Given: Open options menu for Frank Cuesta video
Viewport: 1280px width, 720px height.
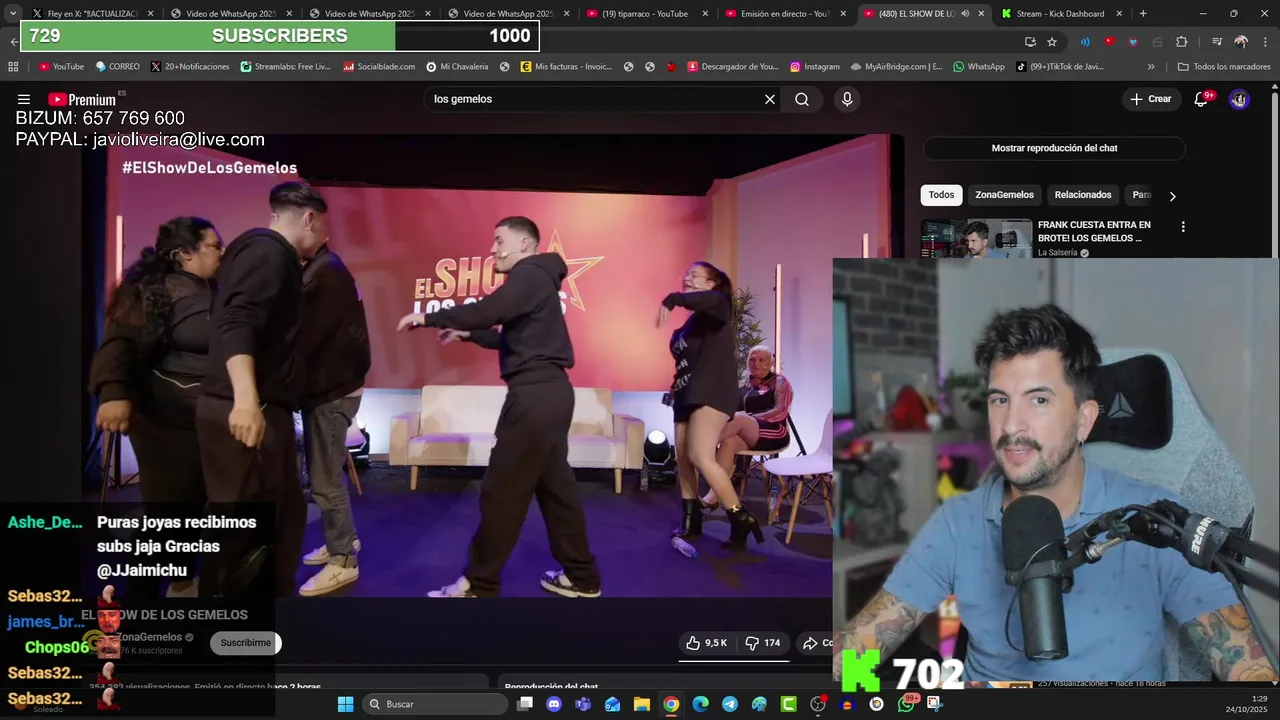Looking at the screenshot, I should (x=1183, y=227).
